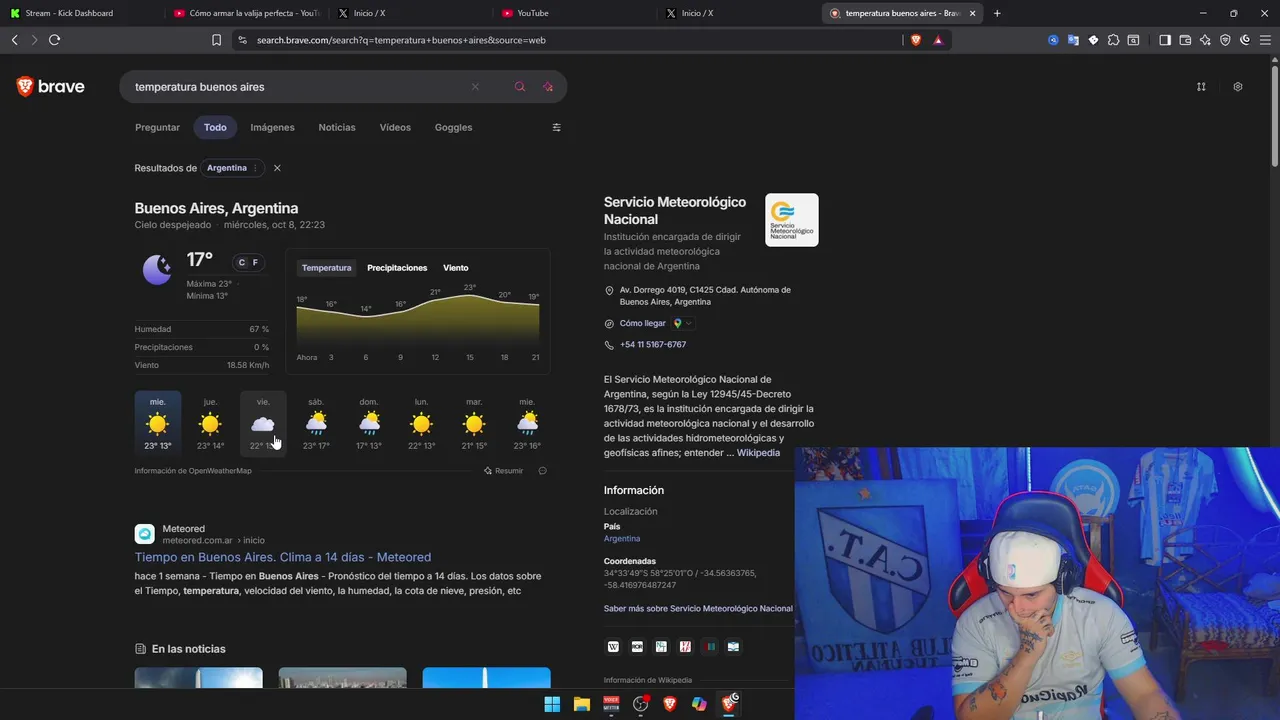Open Brave Leo AI sparkle icon in toolbar
Image resolution: width=1280 pixels, height=720 pixels.
[x=1205, y=40]
